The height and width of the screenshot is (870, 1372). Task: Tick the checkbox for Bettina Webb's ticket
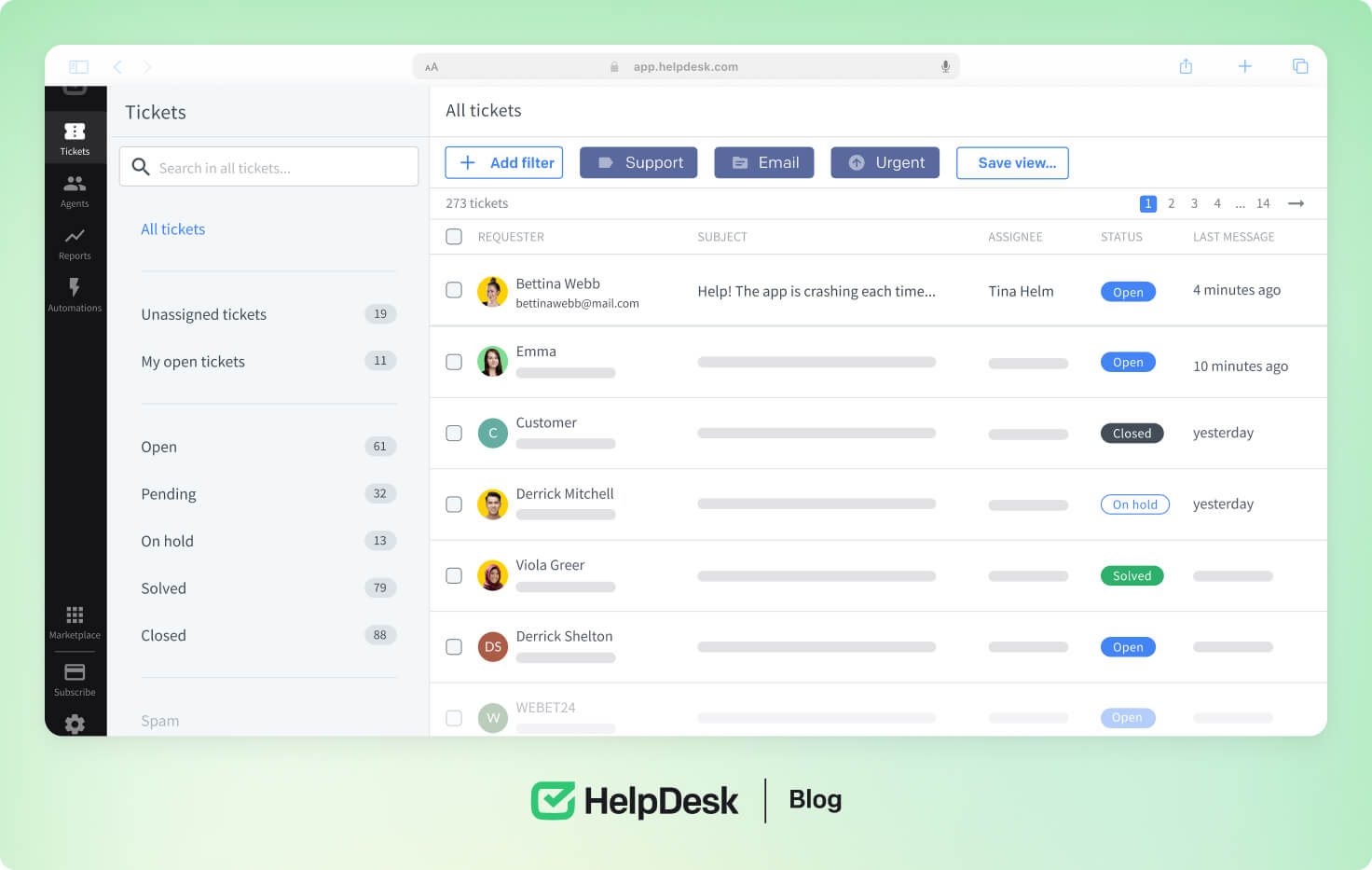point(454,290)
